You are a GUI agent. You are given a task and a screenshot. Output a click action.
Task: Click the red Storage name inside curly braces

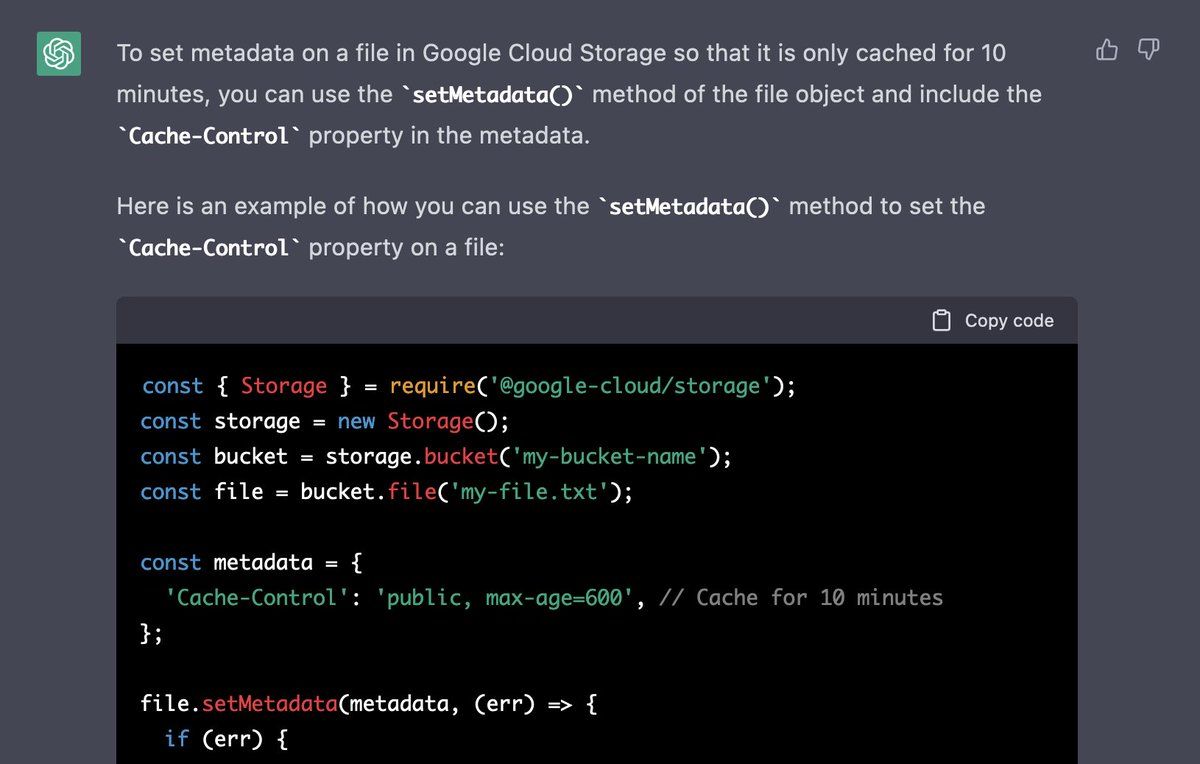[x=284, y=386]
